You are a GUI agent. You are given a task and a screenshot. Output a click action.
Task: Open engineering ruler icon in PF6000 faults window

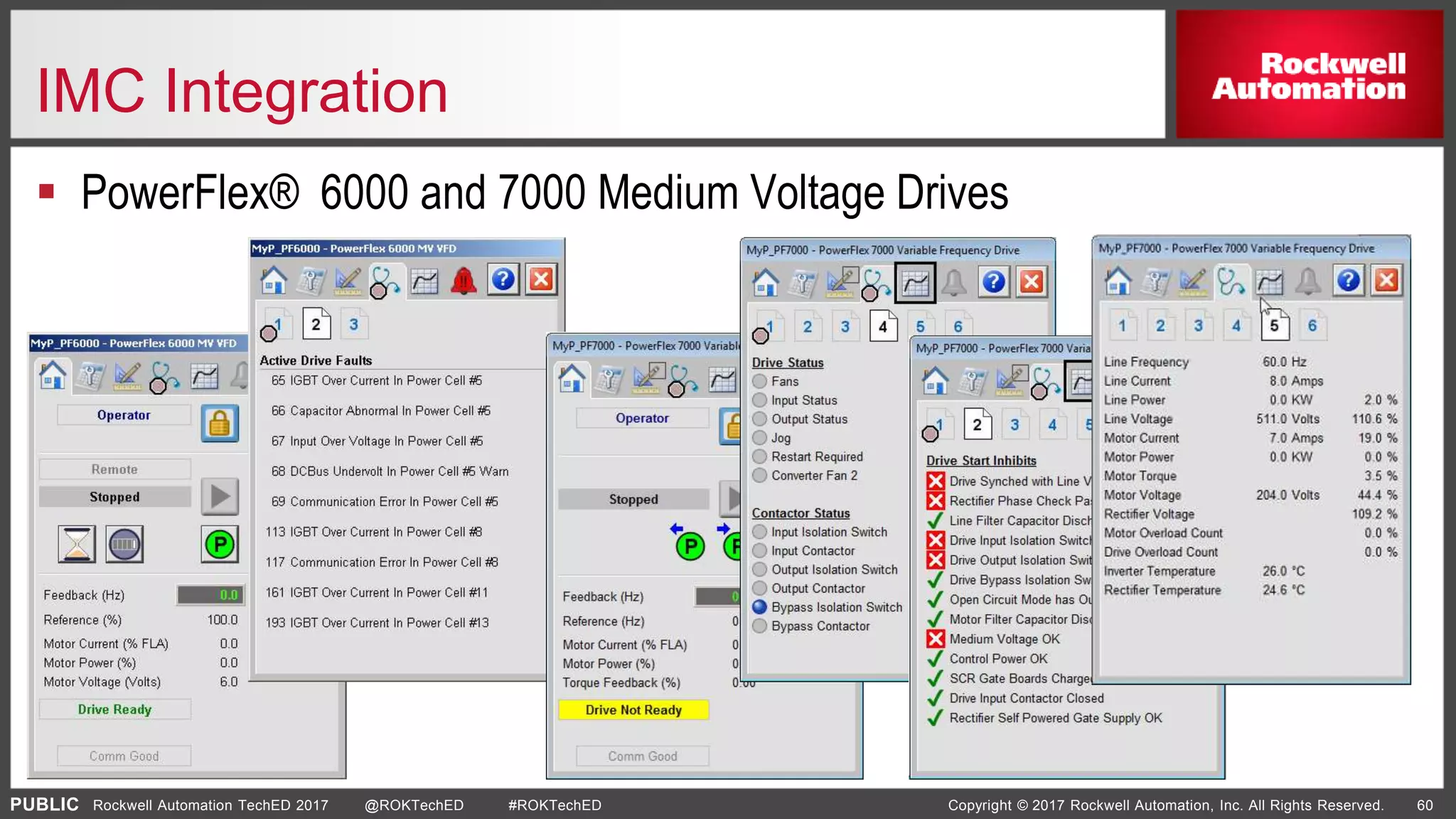coord(348,282)
